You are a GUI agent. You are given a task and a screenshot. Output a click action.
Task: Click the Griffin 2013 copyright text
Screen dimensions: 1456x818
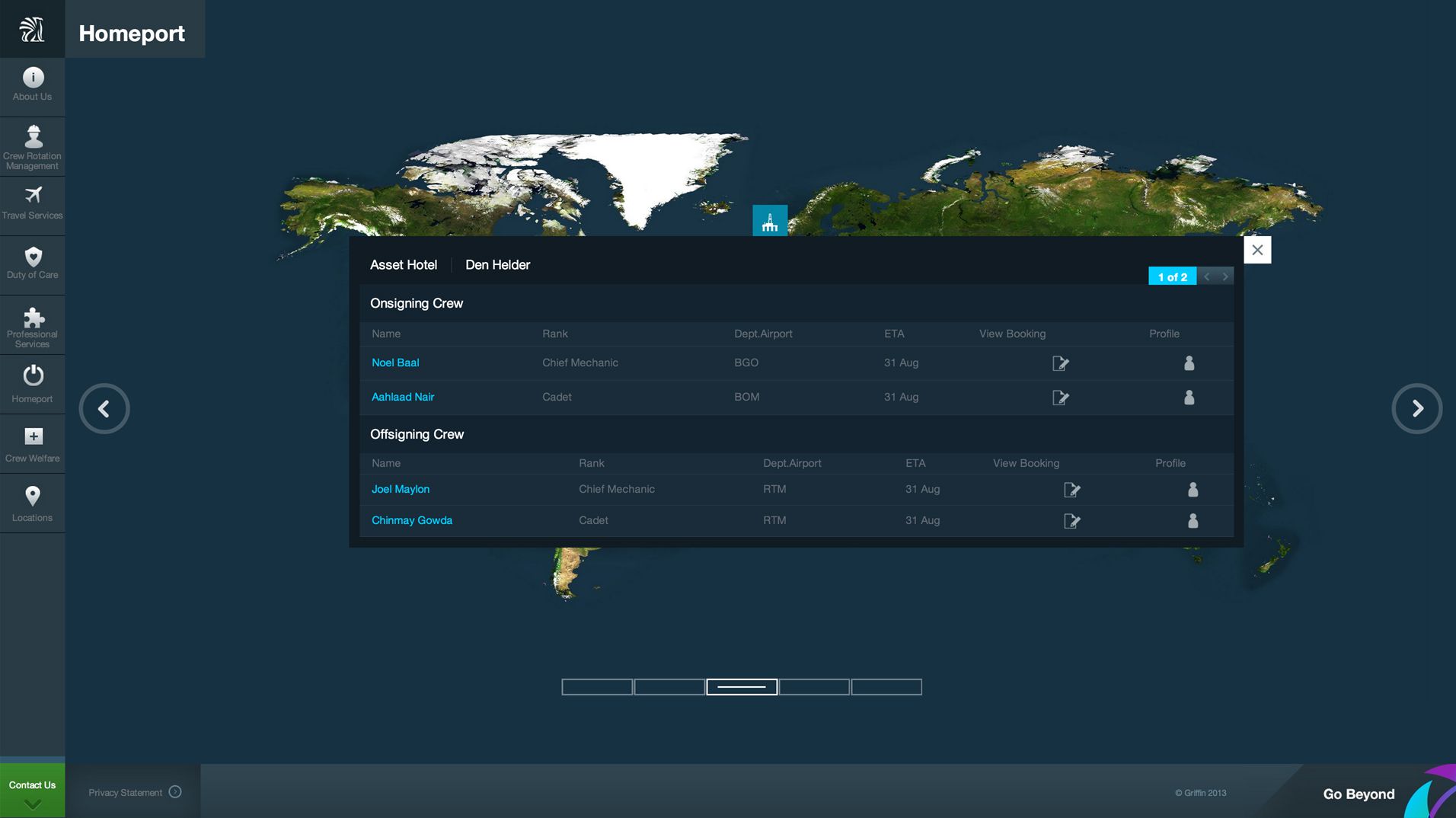pos(1200,793)
